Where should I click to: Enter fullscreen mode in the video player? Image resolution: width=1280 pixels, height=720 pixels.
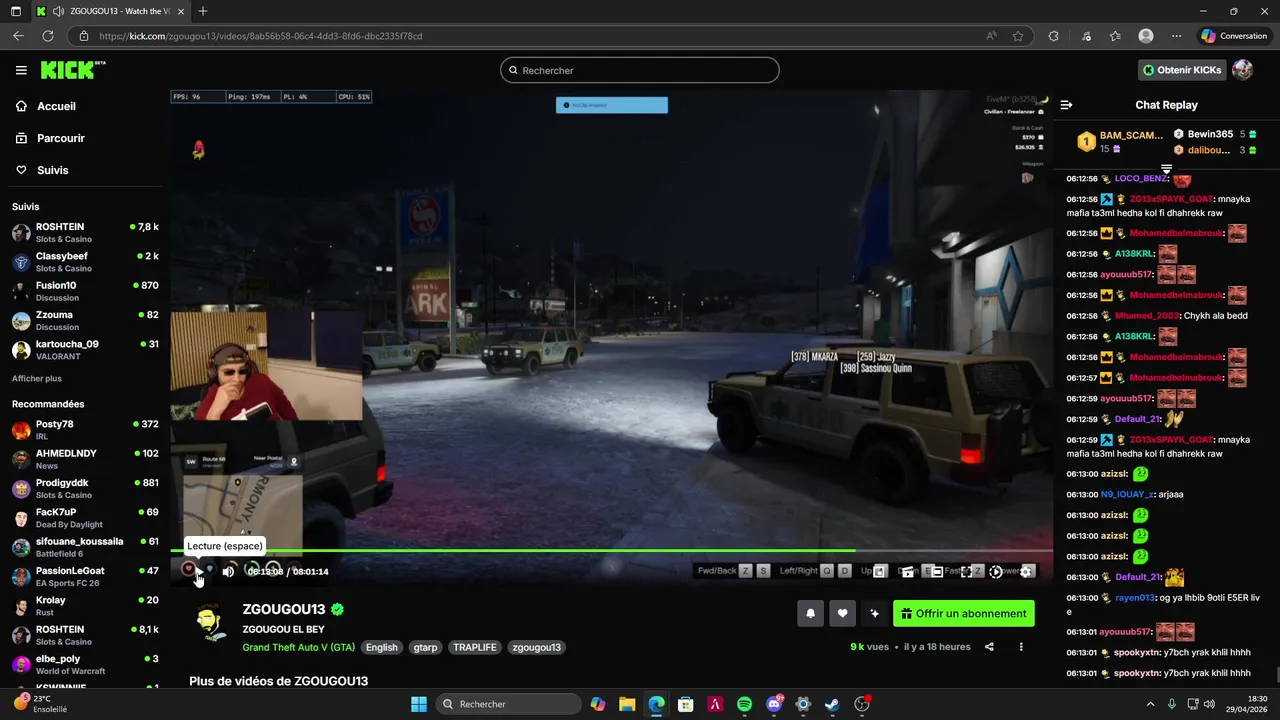pos(966,571)
